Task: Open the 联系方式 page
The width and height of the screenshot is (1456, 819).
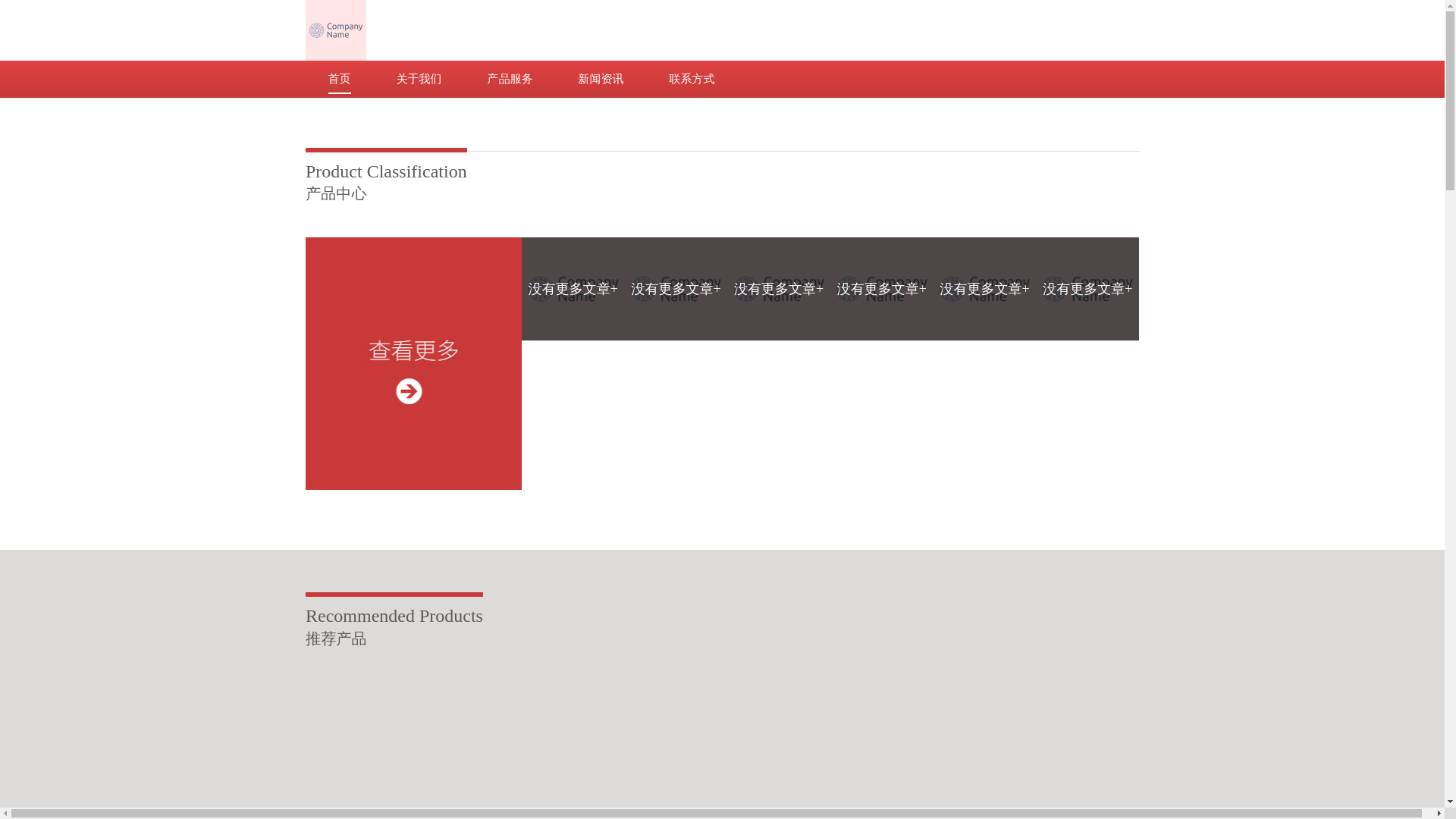Action: pos(692,79)
